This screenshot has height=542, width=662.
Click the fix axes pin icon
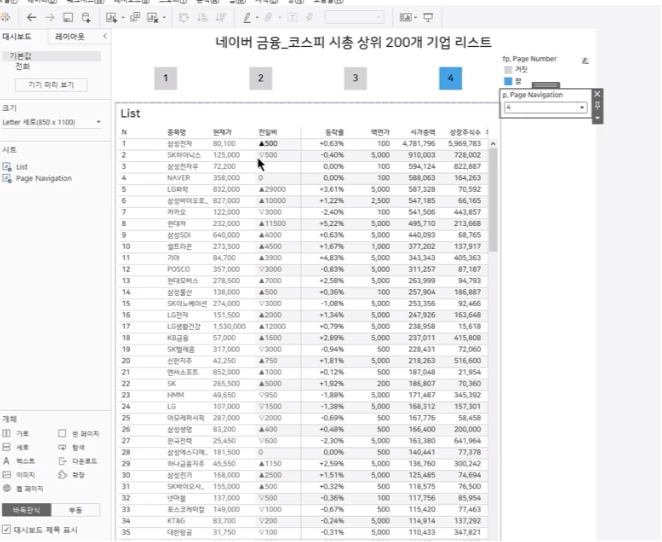pyautogui.click(x=309, y=17)
